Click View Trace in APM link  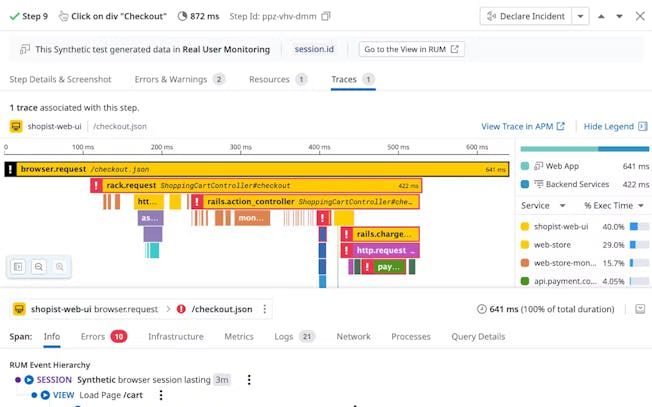pyautogui.click(x=522, y=127)
